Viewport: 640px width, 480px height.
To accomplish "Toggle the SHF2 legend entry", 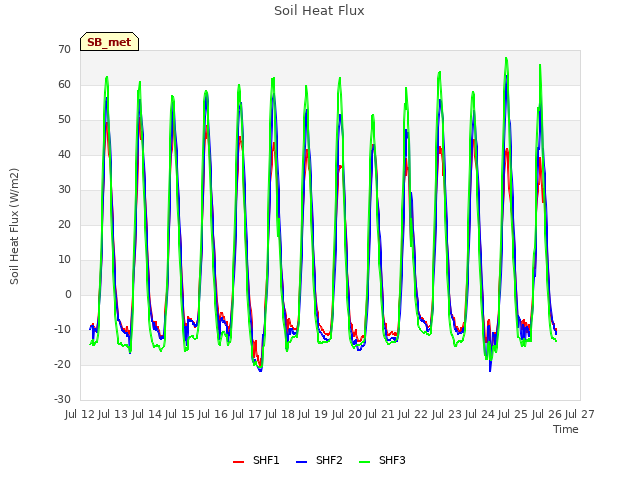I will point(319,460).
